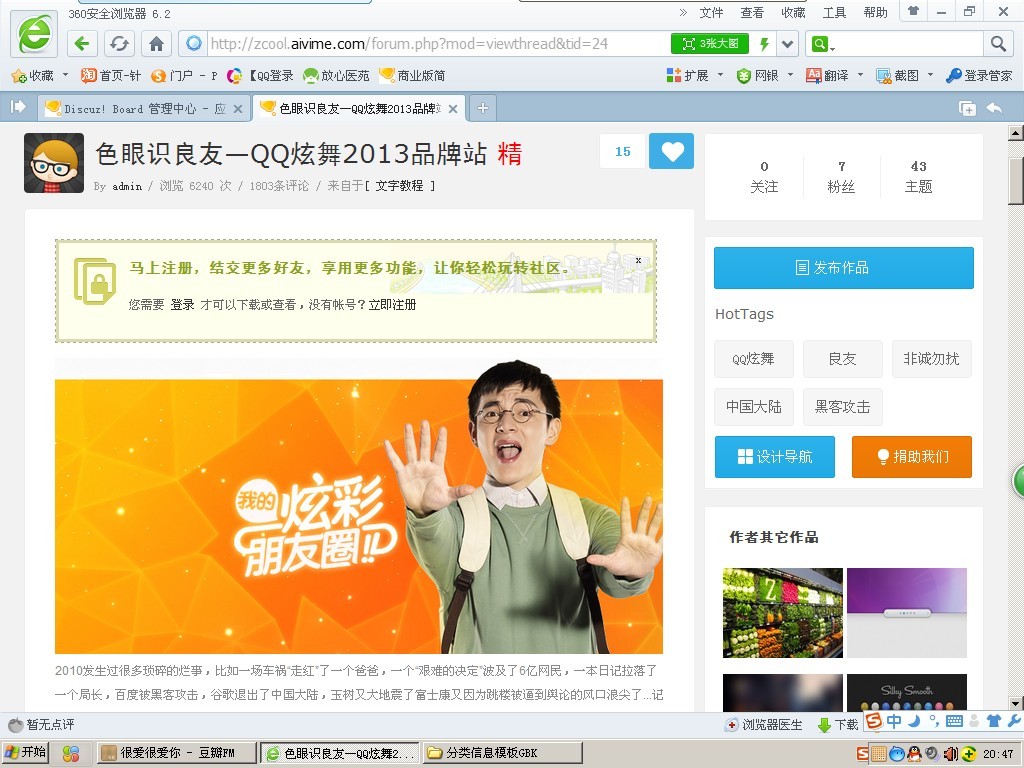Viewport: 1024px width, 768px height.
Task: Open the 门户 - P bookmark
Action: coord(185,76)
